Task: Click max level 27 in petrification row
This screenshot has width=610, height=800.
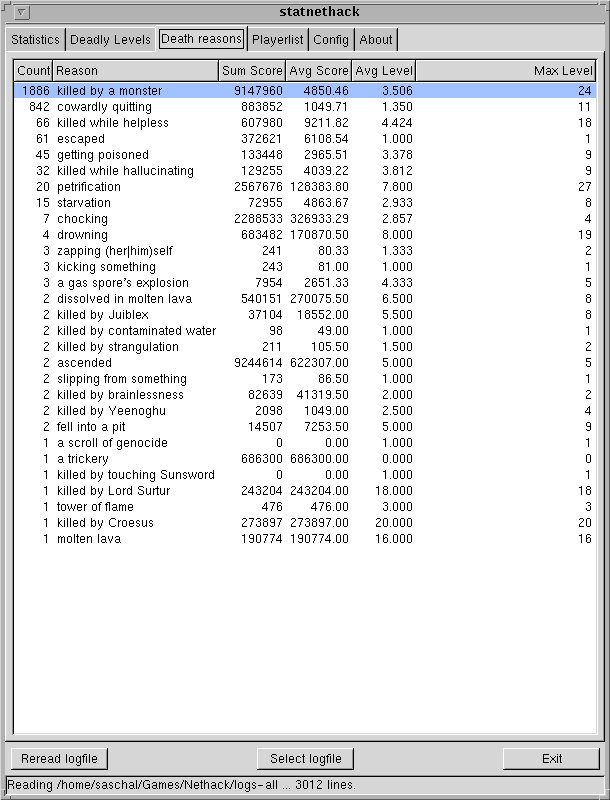Action: [x=584, y=187]
